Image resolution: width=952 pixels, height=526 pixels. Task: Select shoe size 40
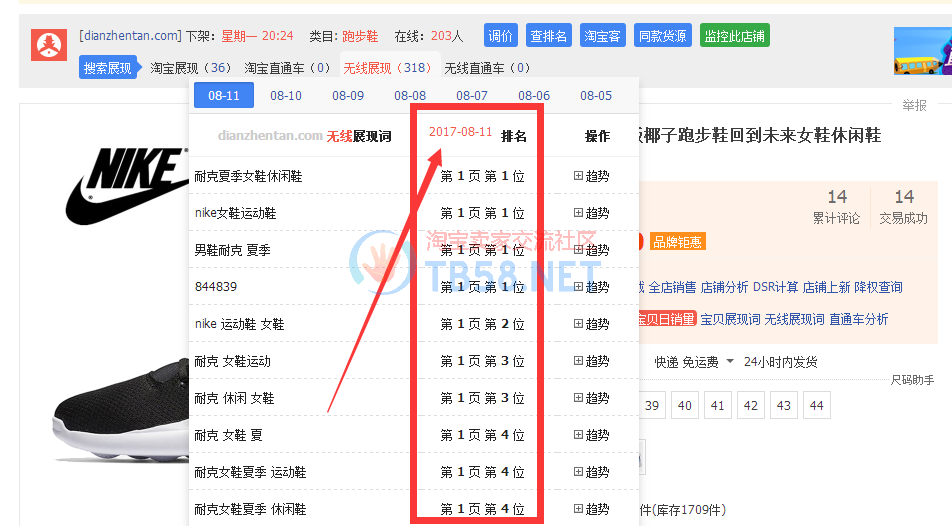coord(685,405)
